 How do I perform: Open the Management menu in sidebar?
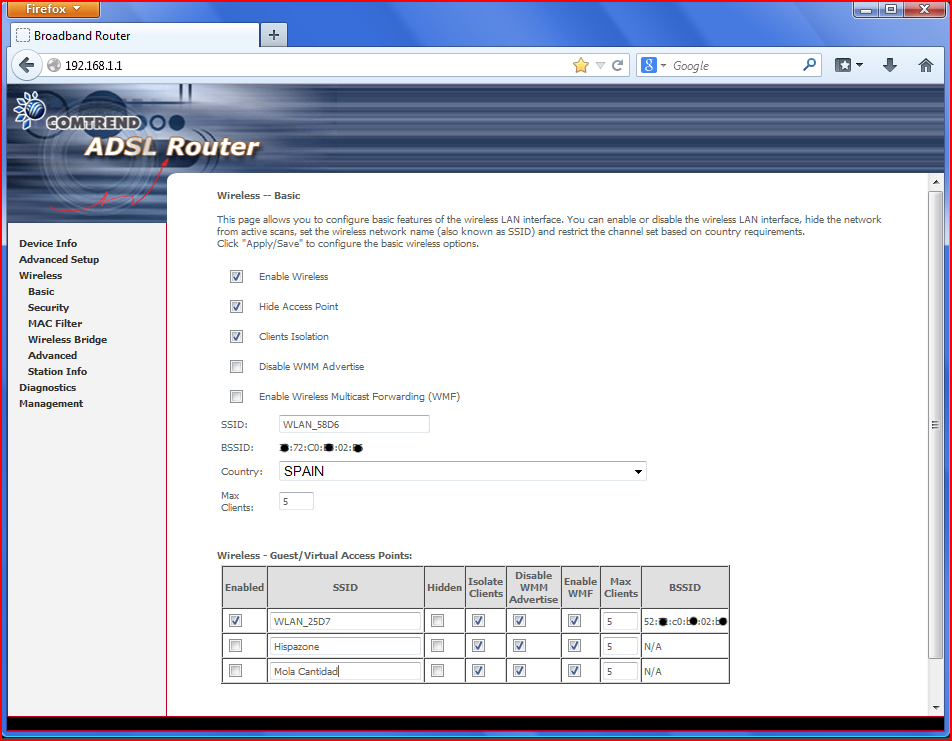point(51,404)
